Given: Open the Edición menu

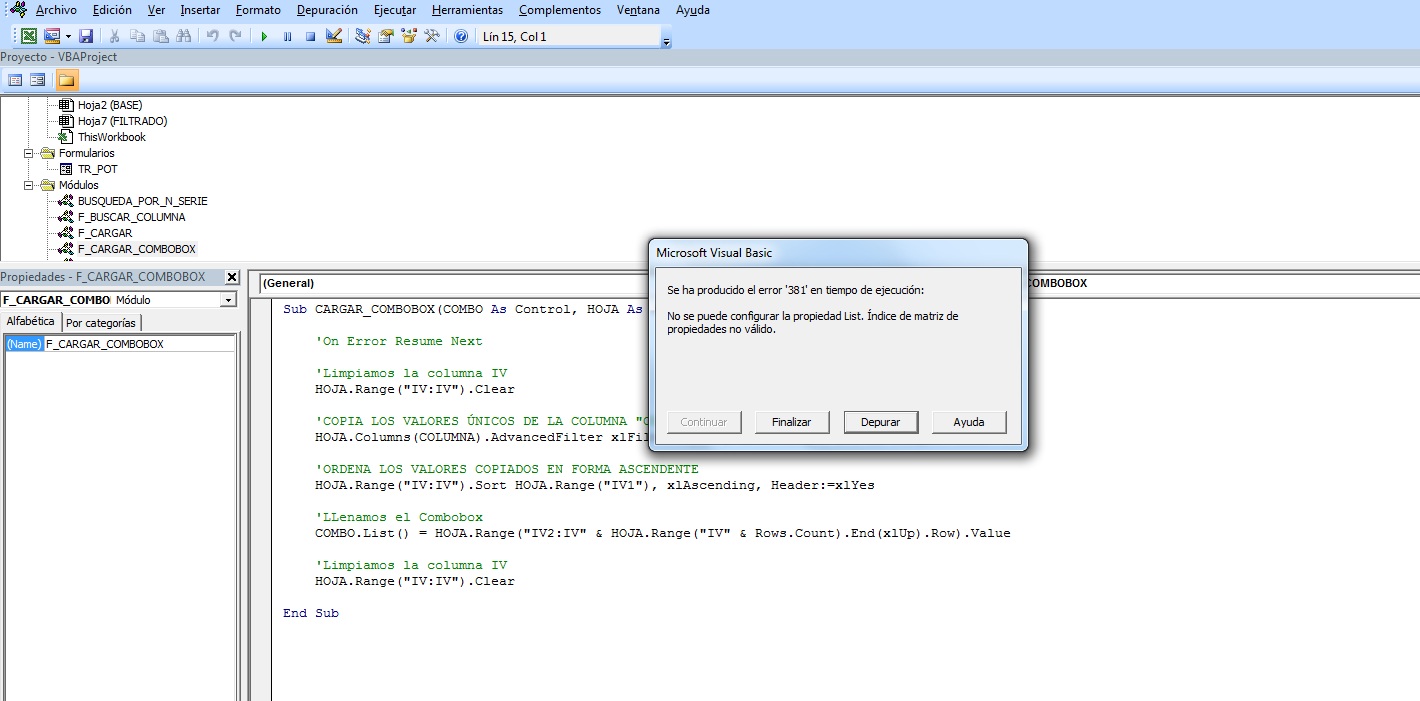Looking at the screenshot, I should 112,10.
